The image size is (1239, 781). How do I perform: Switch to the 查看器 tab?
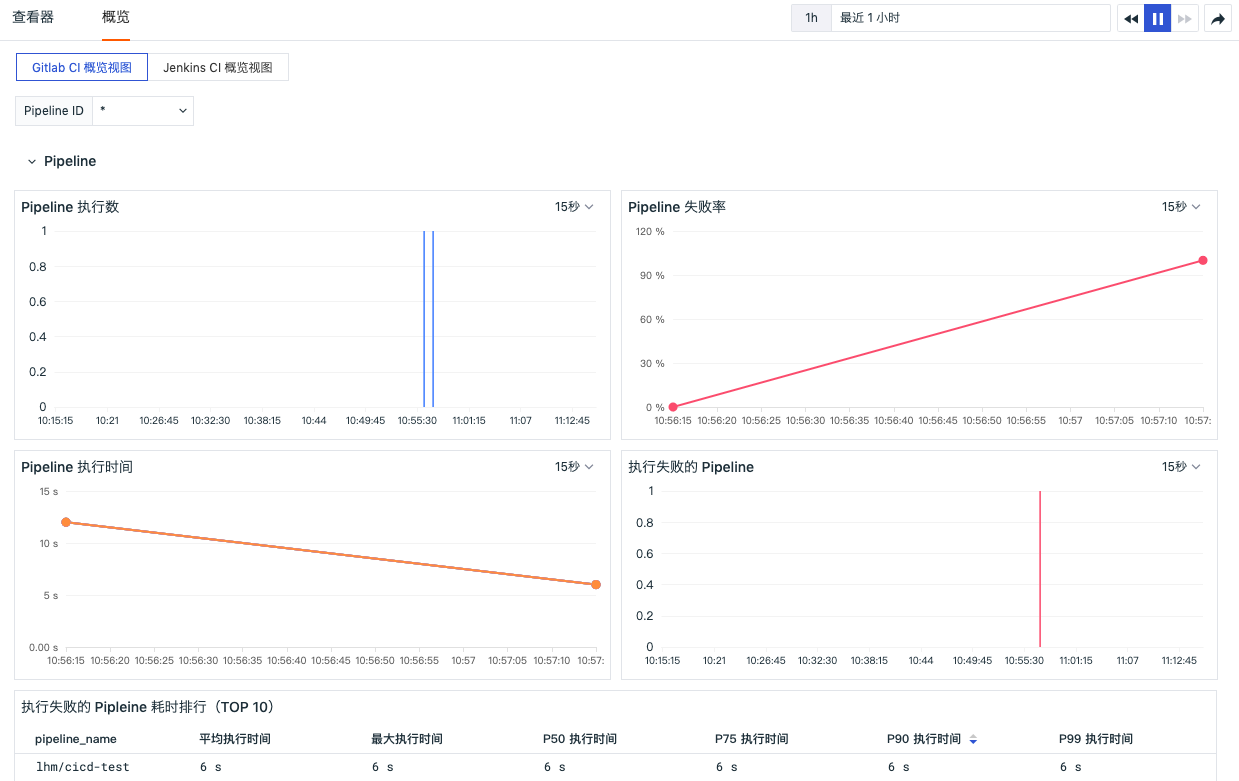tap(33, 17)
